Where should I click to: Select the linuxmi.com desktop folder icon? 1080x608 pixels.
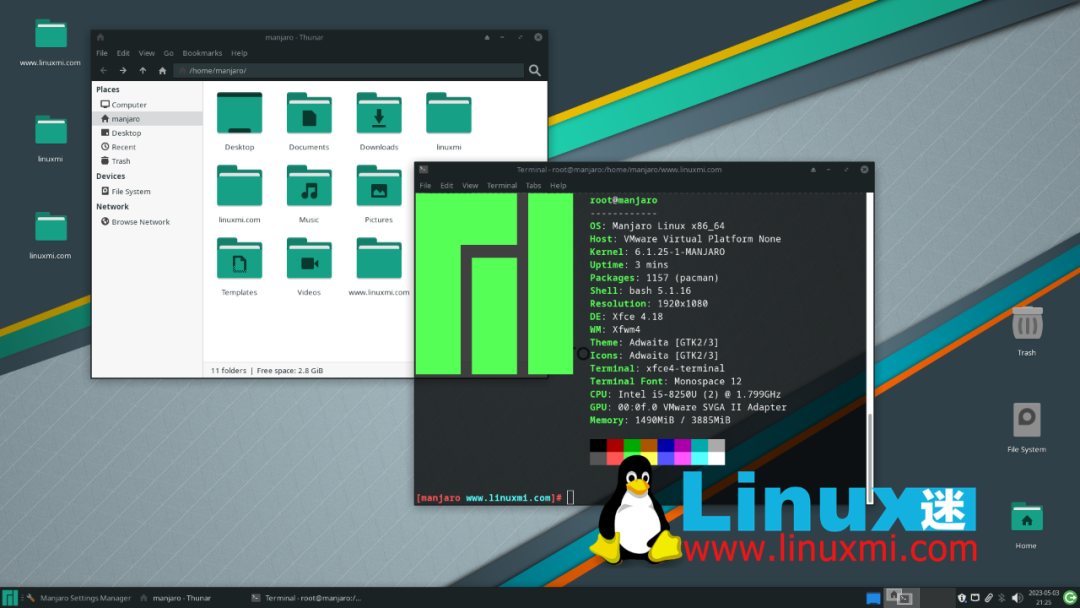click(x=50, y=227)
